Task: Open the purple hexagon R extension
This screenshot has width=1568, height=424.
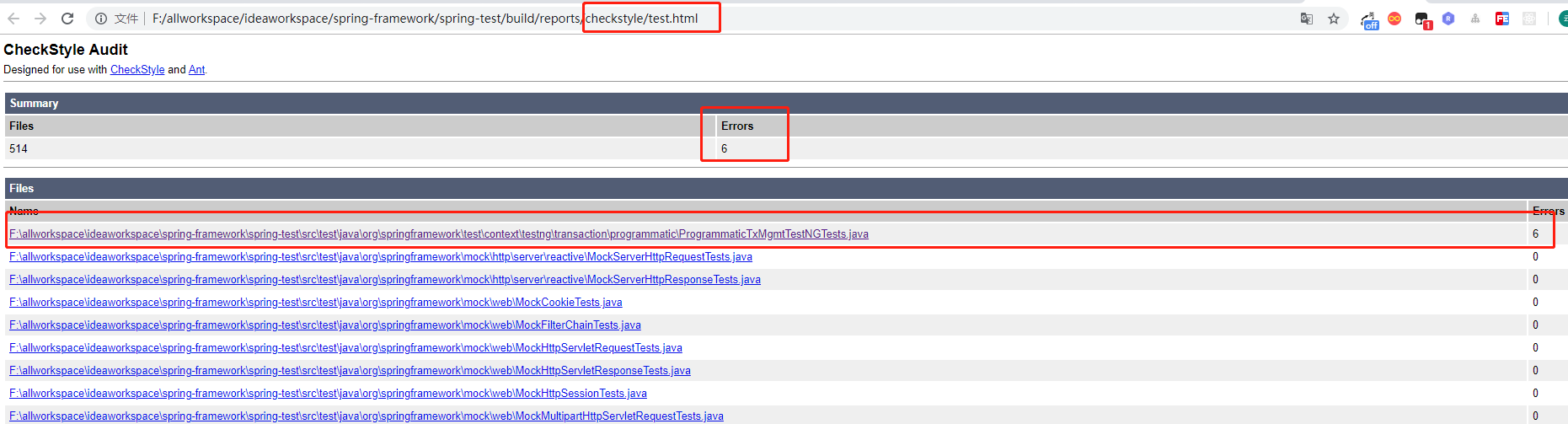Action: point(1448,19)
